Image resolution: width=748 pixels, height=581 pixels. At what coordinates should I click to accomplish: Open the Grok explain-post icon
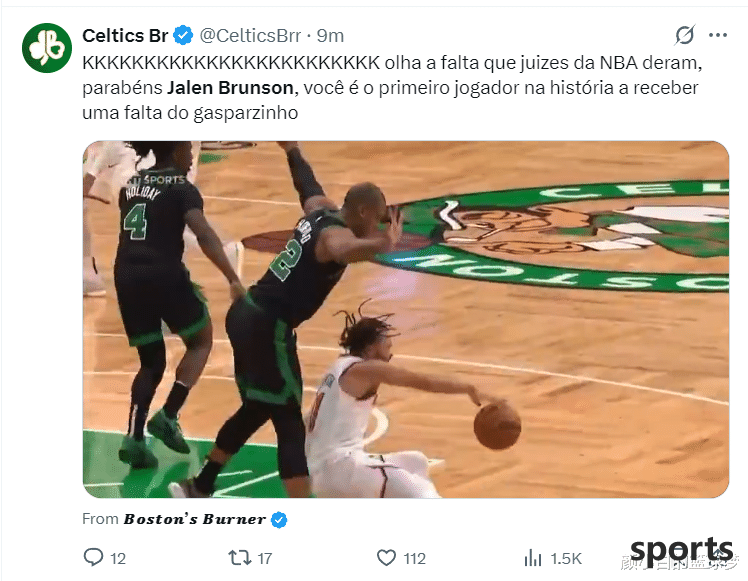coord(685,35)
